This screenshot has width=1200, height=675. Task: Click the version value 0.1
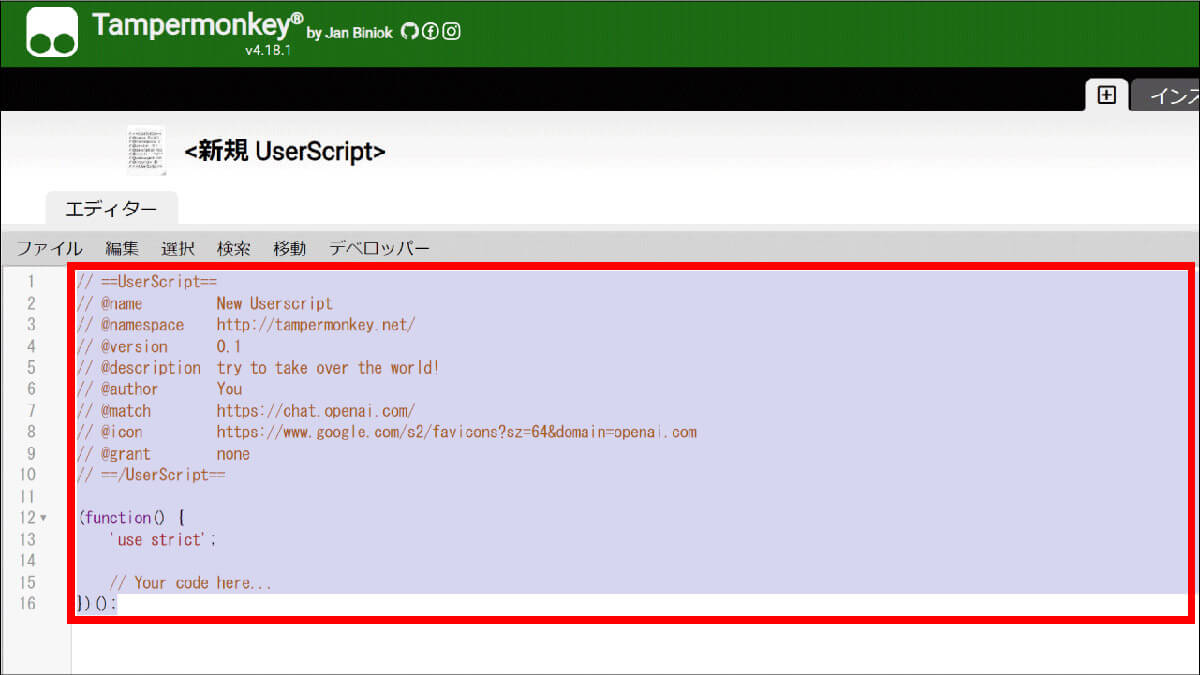[229, 346]
